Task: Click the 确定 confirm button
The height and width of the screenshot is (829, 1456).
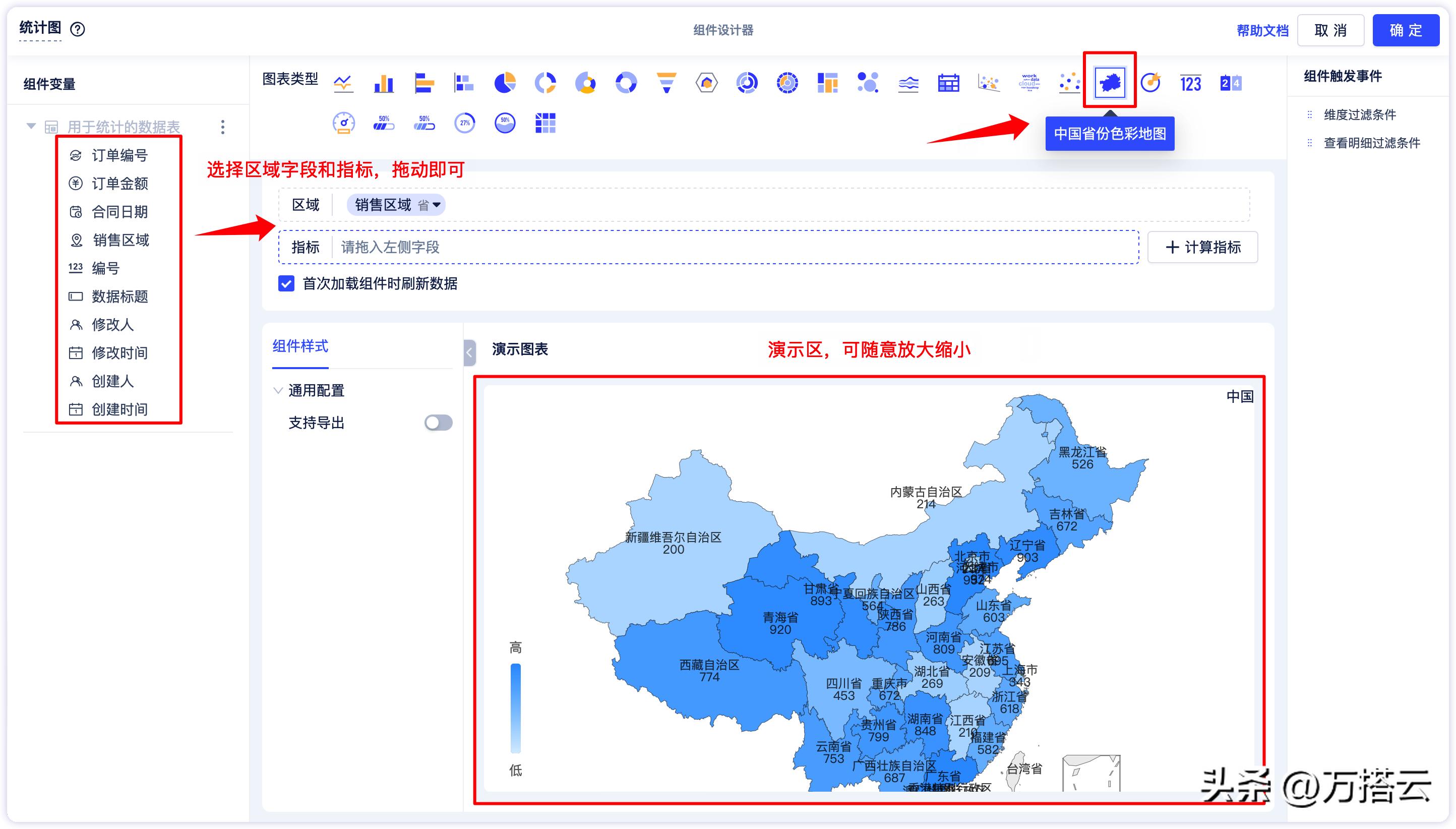Action: pos(1406,30)
